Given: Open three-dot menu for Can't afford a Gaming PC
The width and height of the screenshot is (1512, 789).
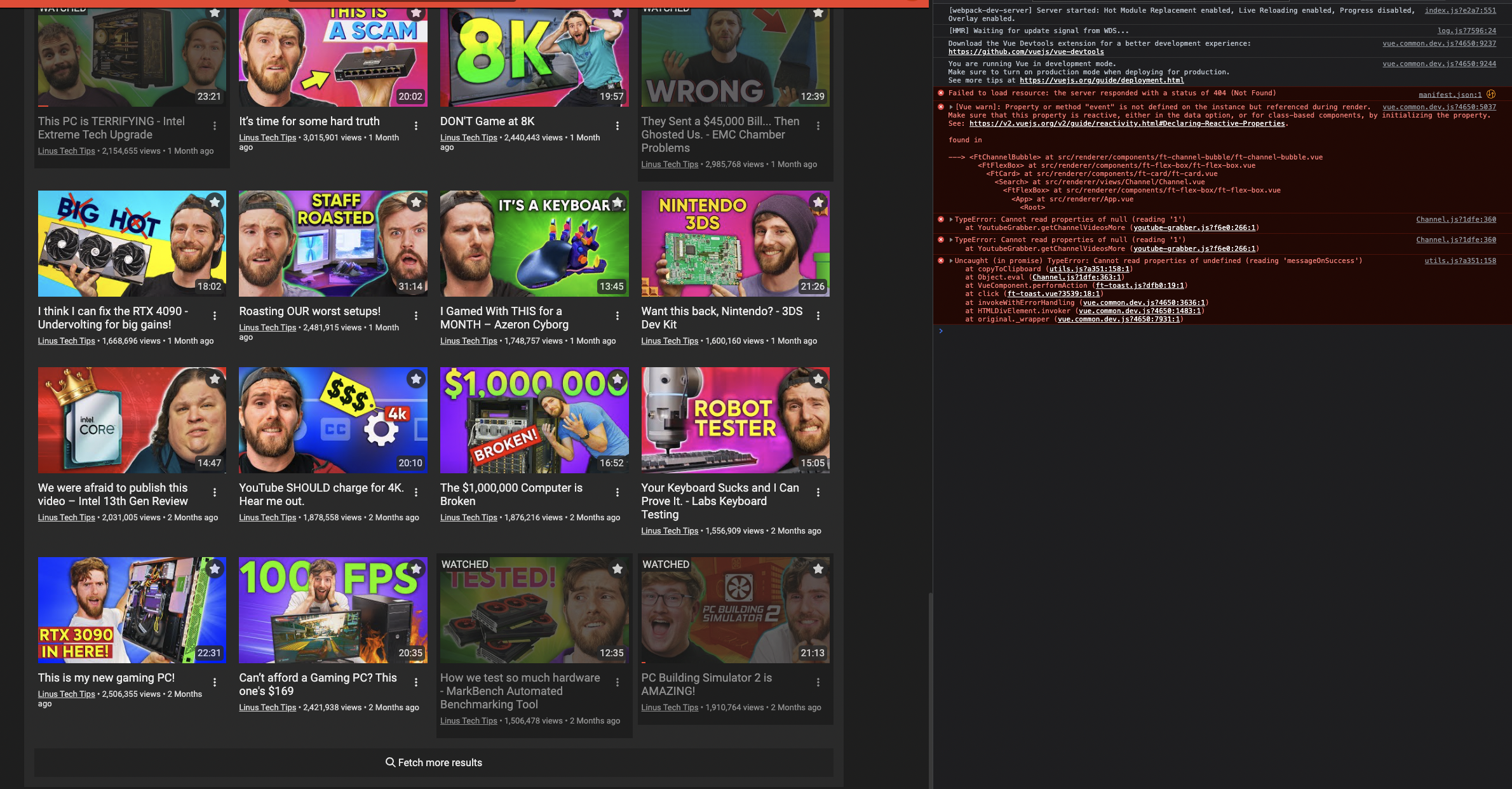Looking at the screenshot, I should click(416, 682).
